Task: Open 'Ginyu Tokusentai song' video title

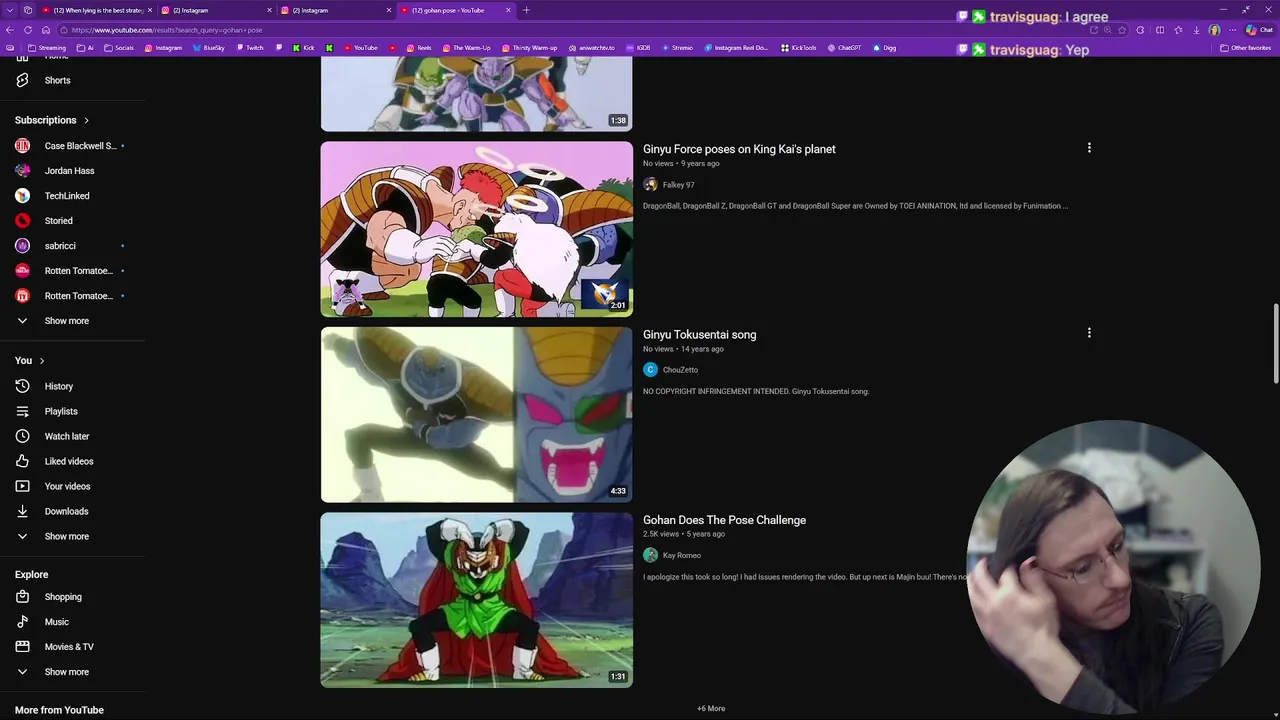Action: click(x=699, y=334)
